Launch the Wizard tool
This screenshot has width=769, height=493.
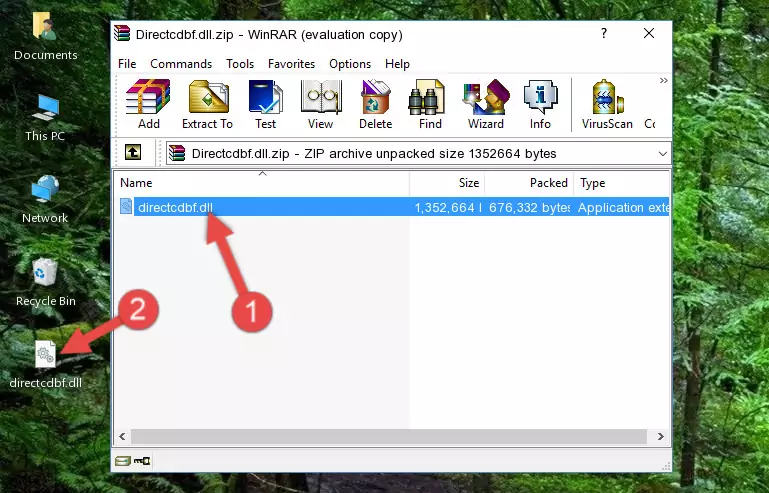(x=486, y=104)
